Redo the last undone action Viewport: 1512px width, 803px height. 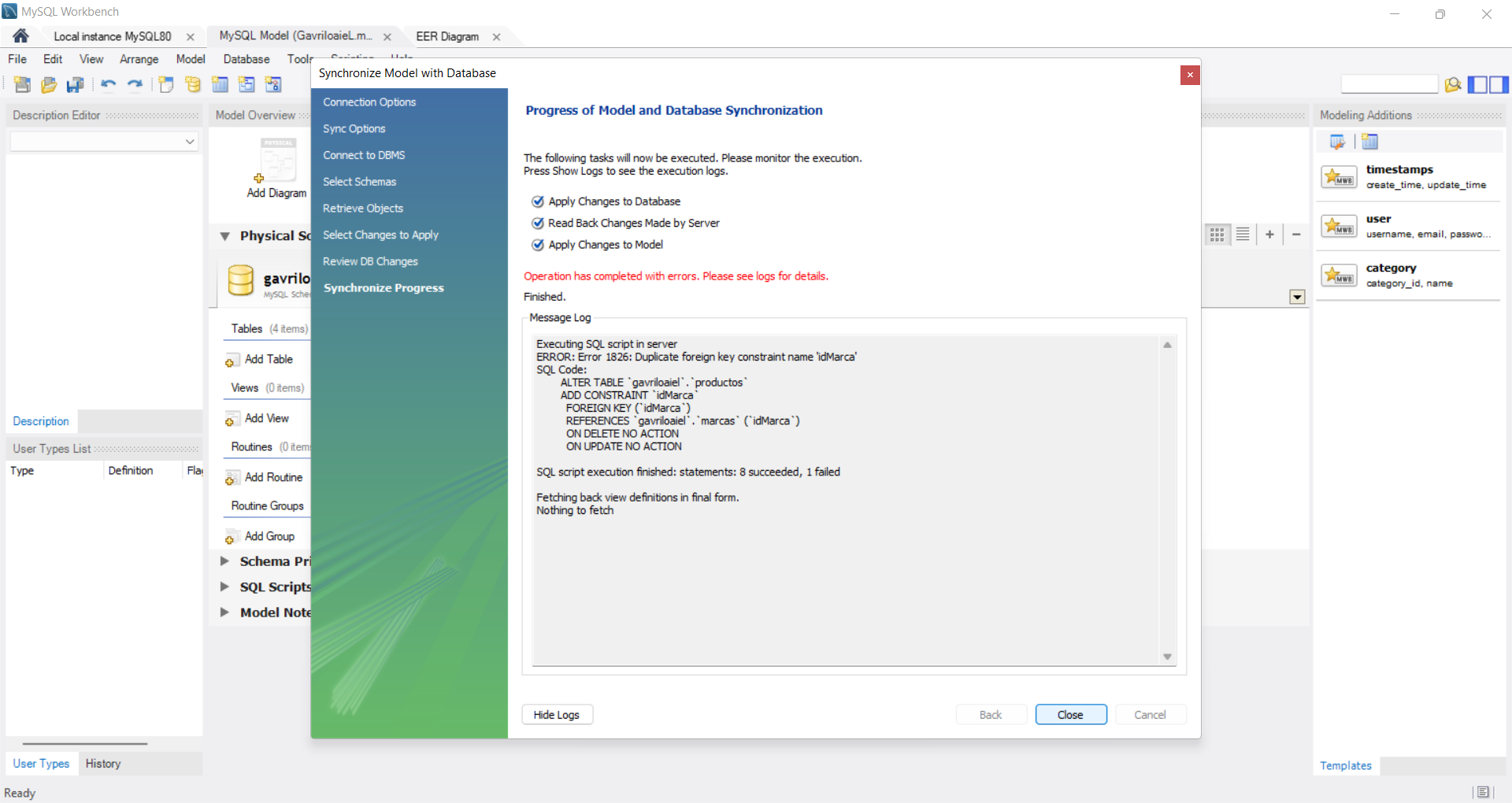pos(135,84)
